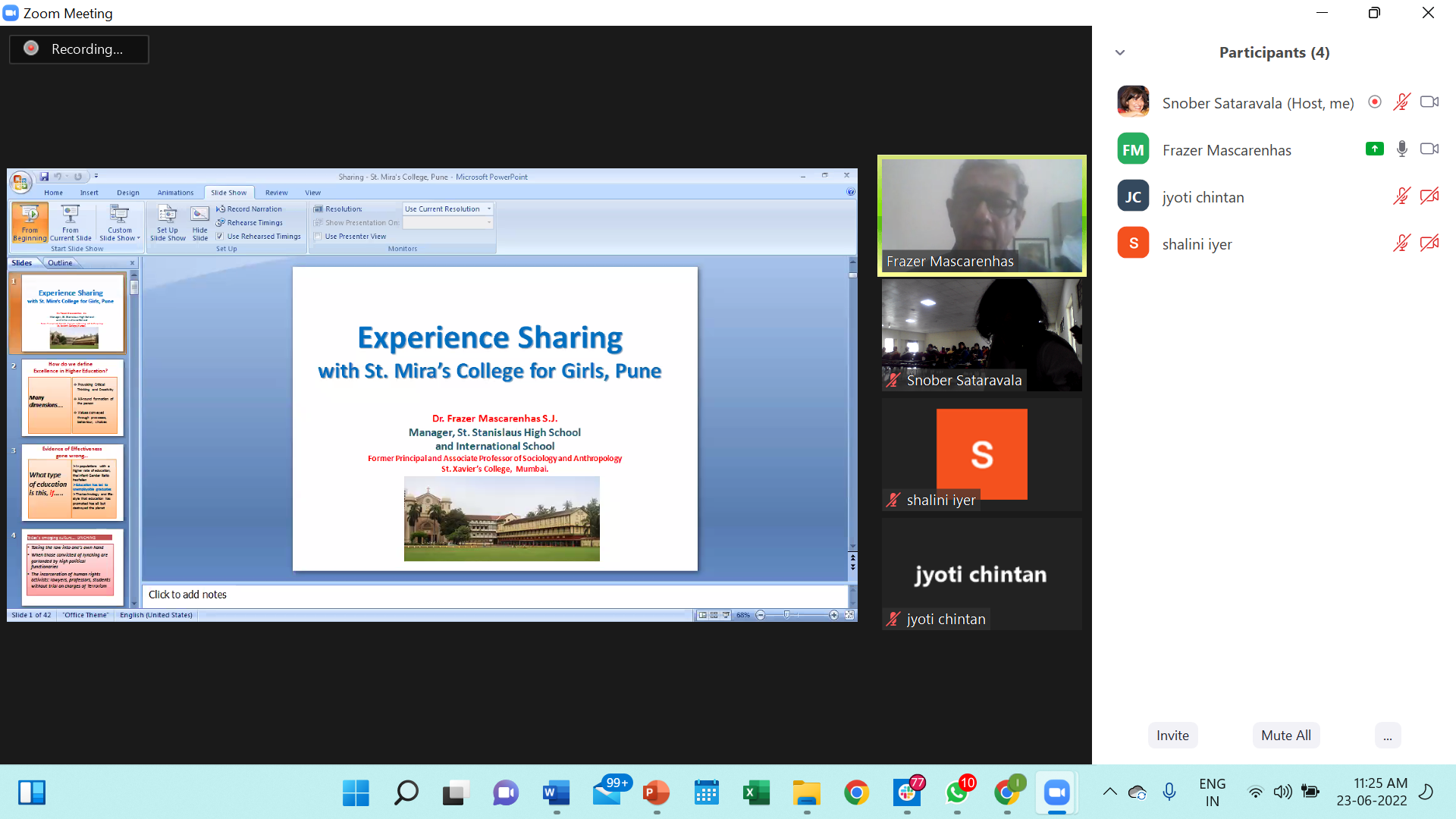Image resolution: width=1456 pixels, height=819 pixels.
Task: Switch to the Outline pane tab
Action: [x=60, y=263]
